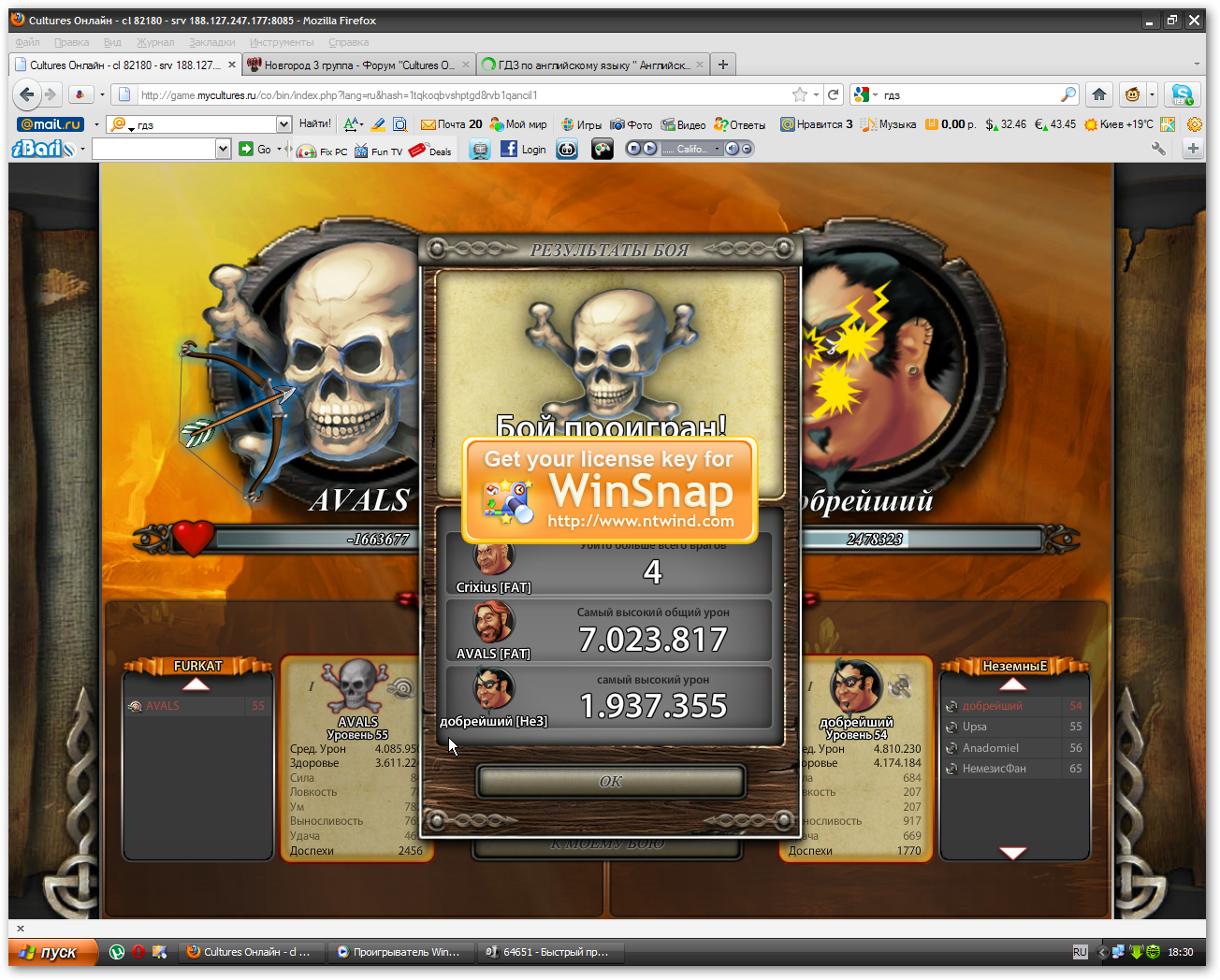
Task: Open the iBario search field dropdown arrow
Action: [223, 149]
